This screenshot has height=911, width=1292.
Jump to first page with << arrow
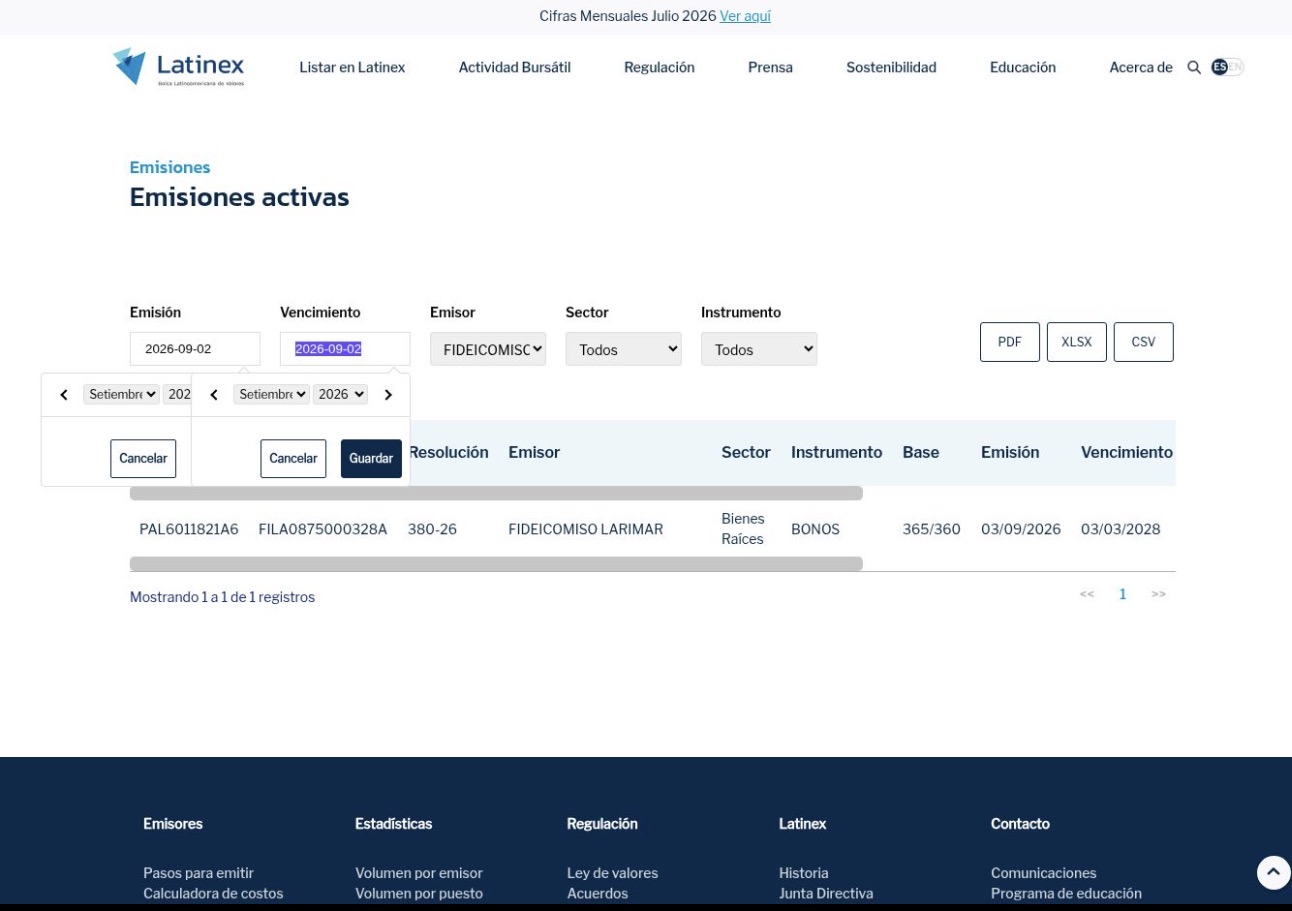[x=1087, y=594]
